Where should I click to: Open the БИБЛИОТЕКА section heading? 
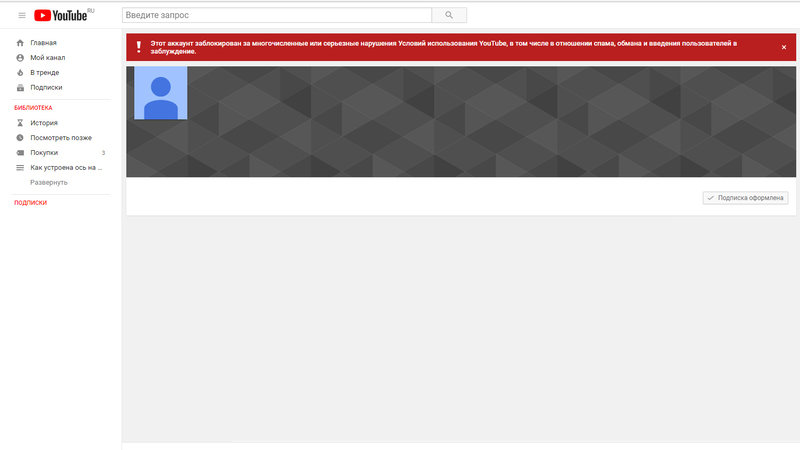tap(33, 107)
